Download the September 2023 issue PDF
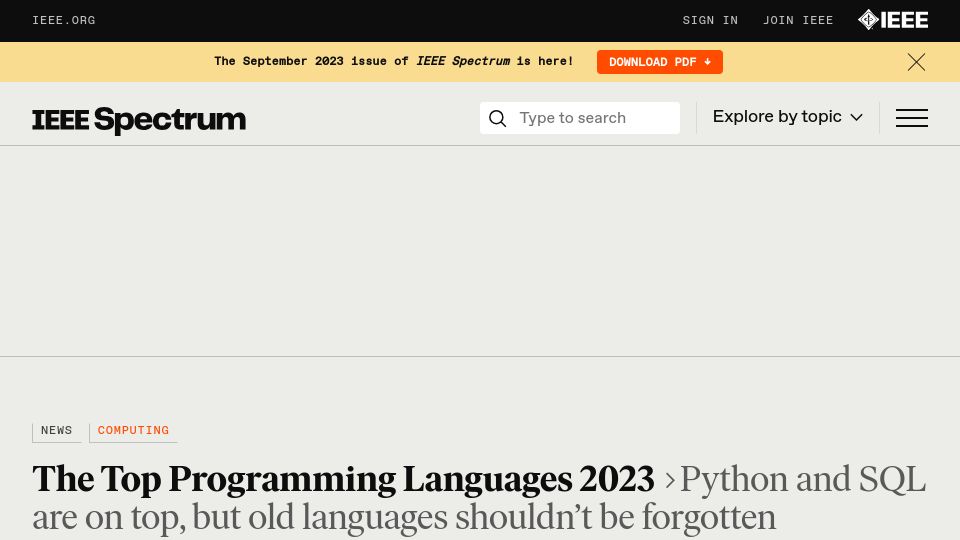The width and height of the screenshot is (960, 540). (659, 62)
